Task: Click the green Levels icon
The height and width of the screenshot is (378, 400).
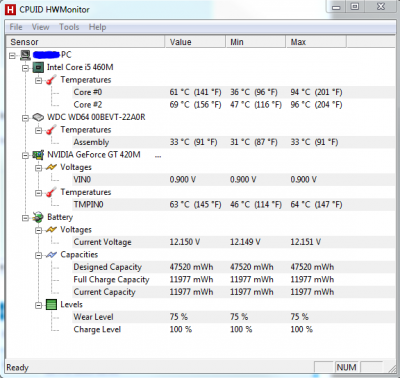Action: [51, 305]
